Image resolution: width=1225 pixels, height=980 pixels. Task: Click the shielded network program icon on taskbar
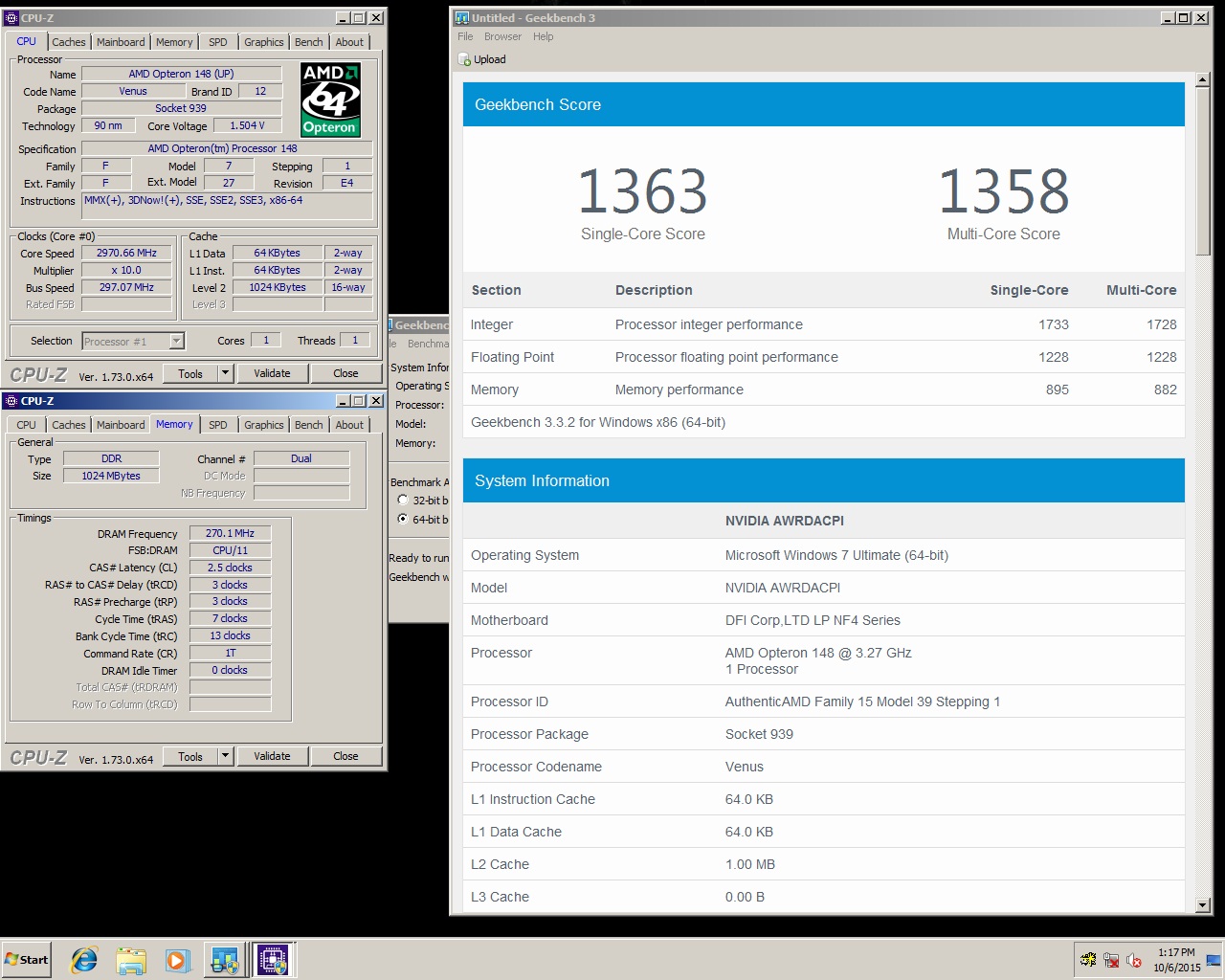pos(225,960)
